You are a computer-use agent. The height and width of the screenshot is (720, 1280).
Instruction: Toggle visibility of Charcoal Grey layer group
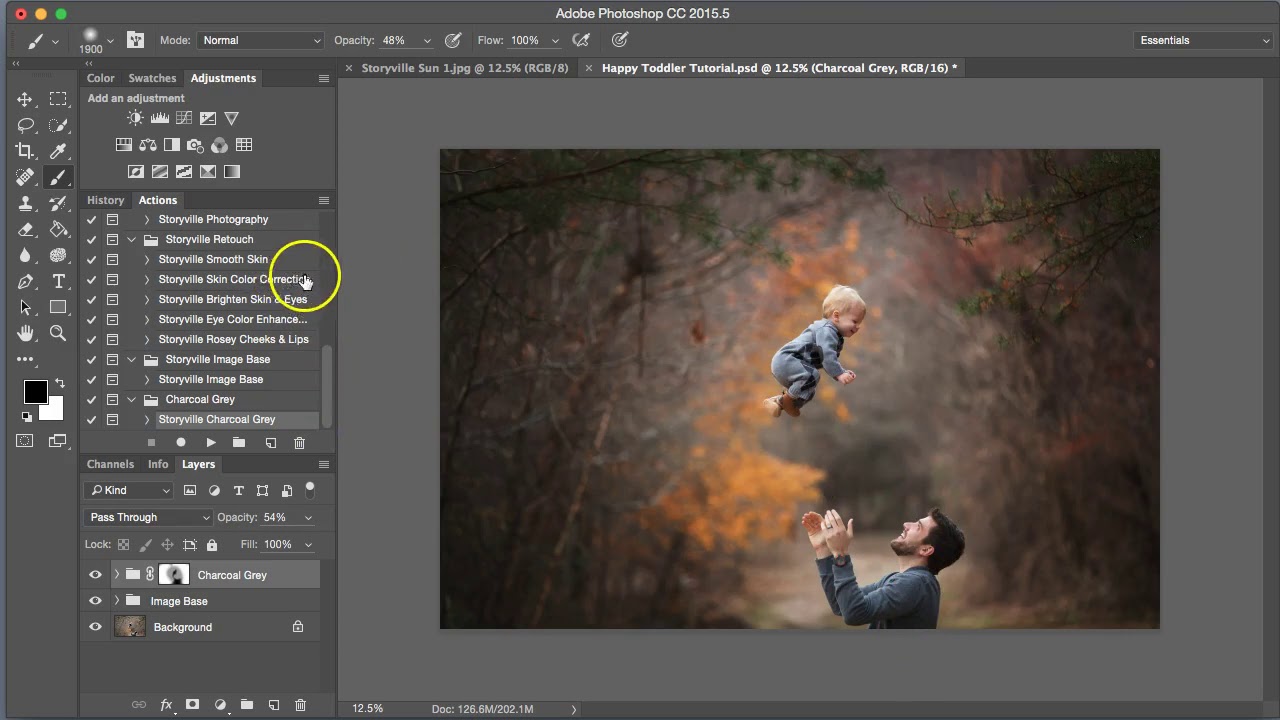(x=95, y=575)
